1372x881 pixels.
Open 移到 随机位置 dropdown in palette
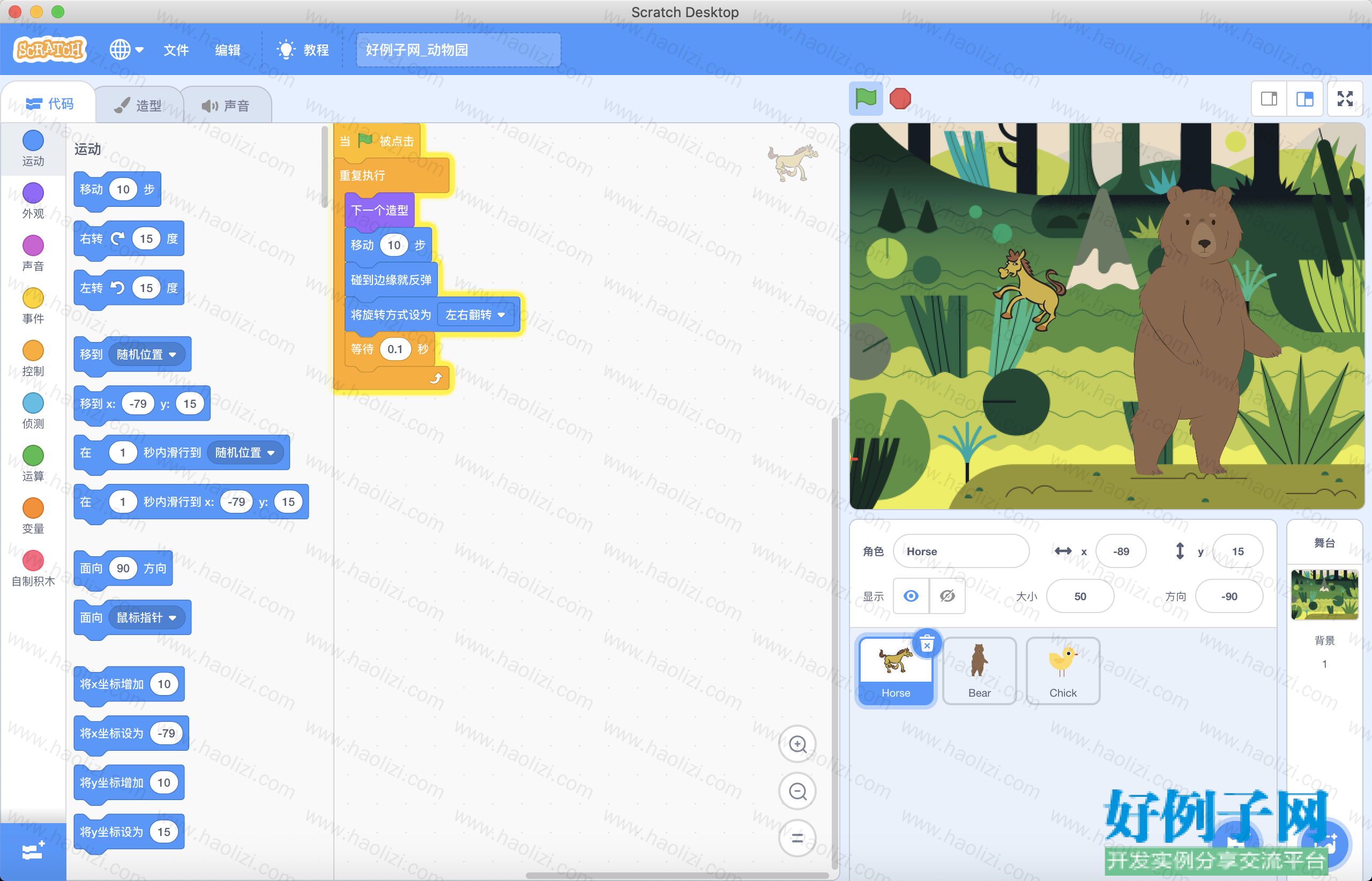point(146,355)
